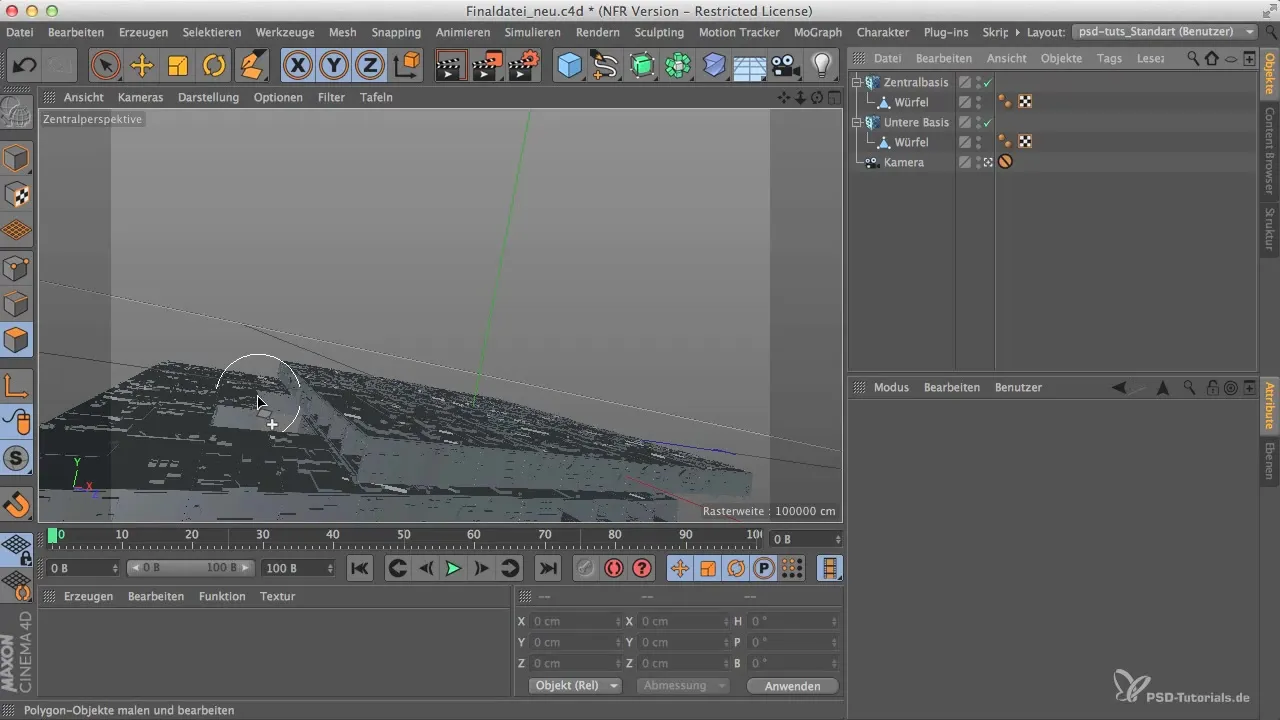Go to start of animation
This screenshot has height=720, width=1280.
point(360,568)
